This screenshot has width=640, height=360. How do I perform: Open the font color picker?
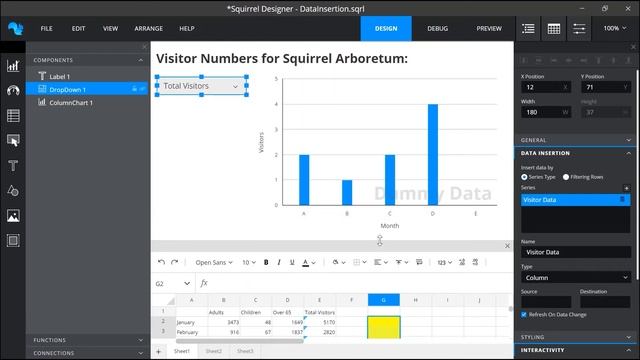[309, 262]
